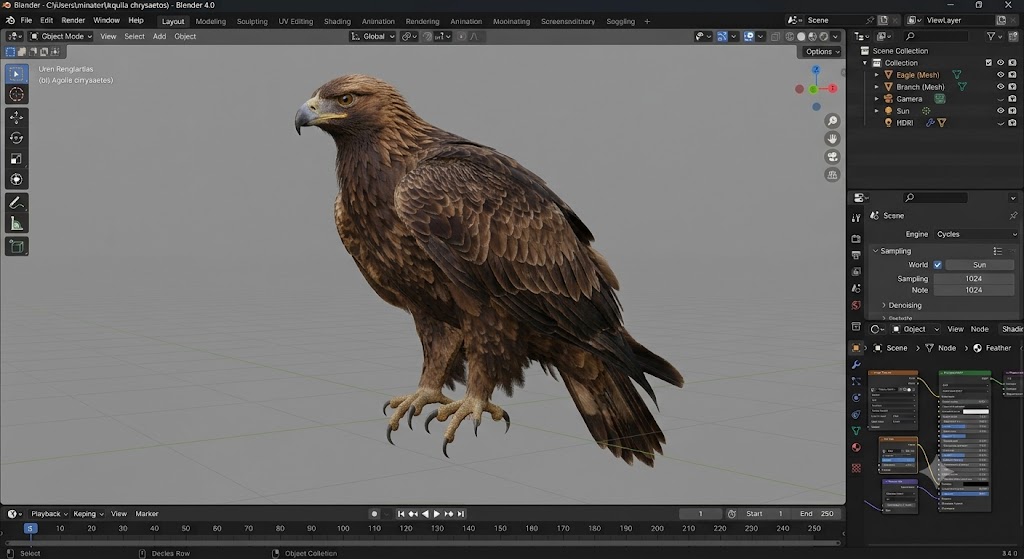Image resolution: width=1024 pixels, height=559 pixels.
Task: Select rendered viewport shading sphere
Action: coord(824,37)
